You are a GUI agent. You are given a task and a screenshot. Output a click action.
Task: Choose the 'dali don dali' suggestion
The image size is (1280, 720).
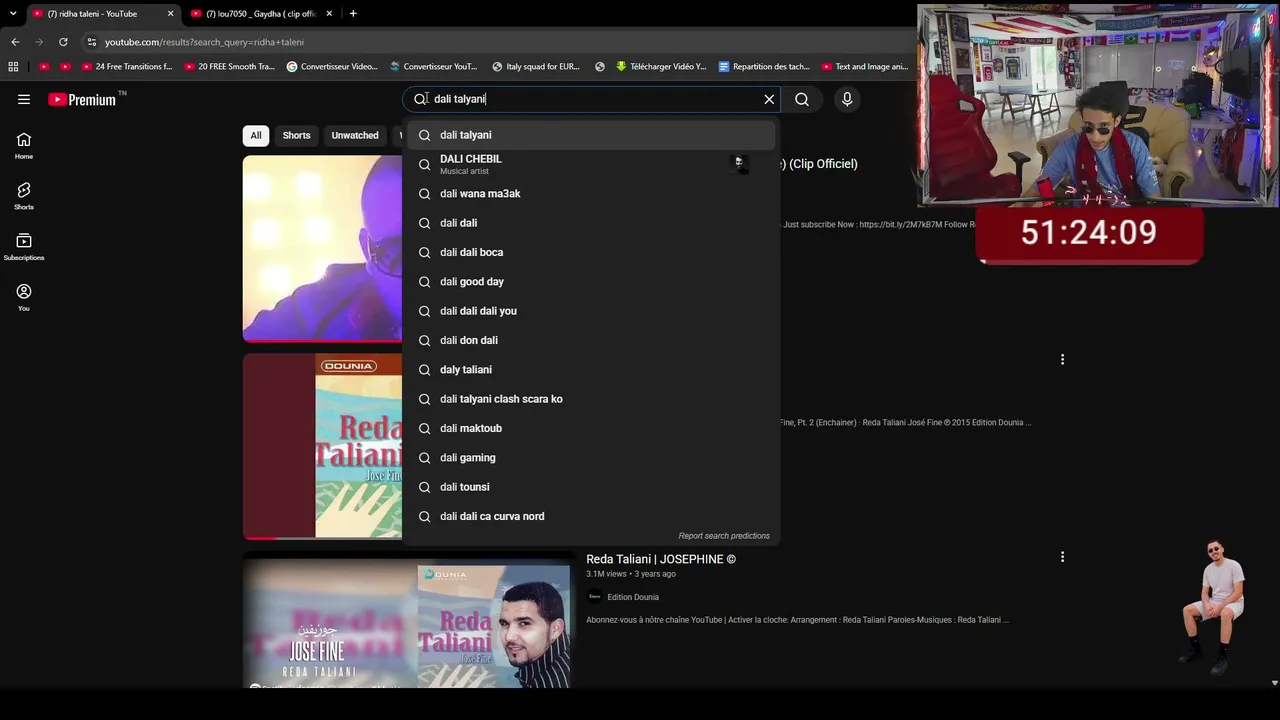pos(591,340)
